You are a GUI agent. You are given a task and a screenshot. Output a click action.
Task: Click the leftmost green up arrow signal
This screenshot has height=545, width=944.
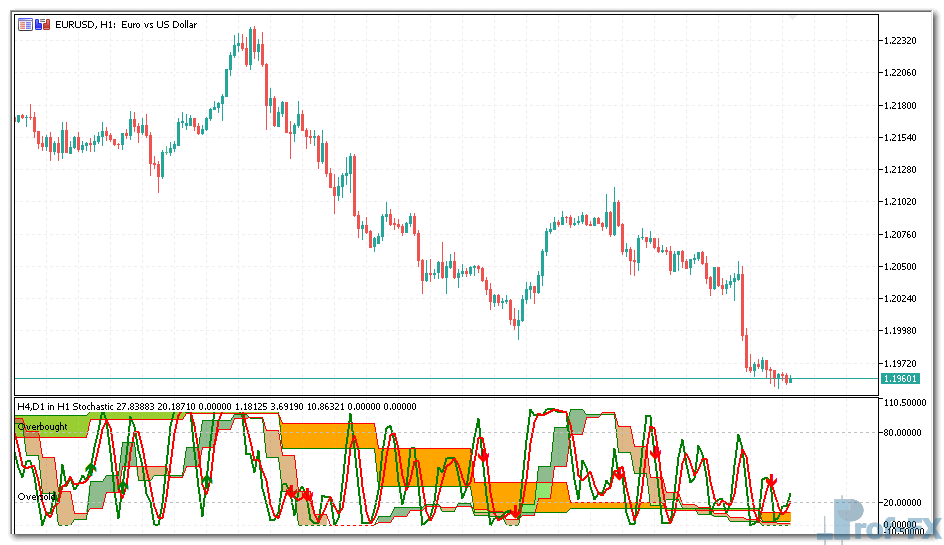click(90, 467)
